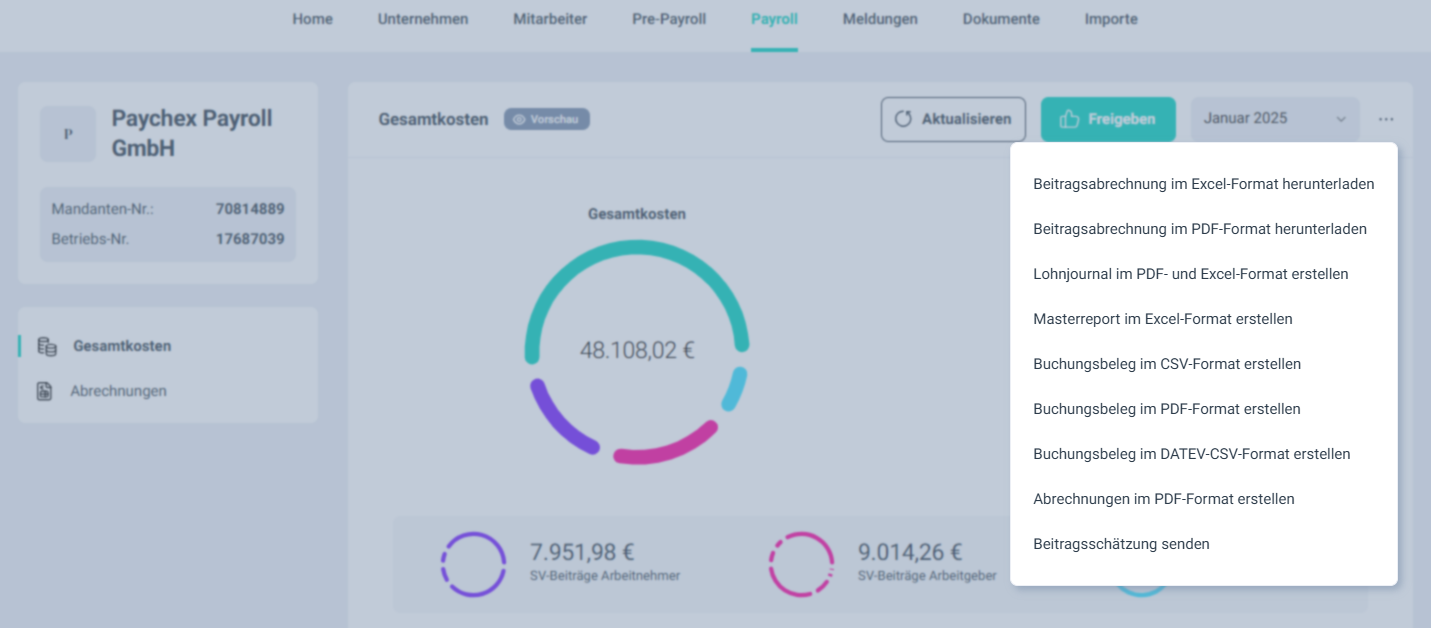Click the three-dots more options icon
1431x628 pixels.
1385,119
